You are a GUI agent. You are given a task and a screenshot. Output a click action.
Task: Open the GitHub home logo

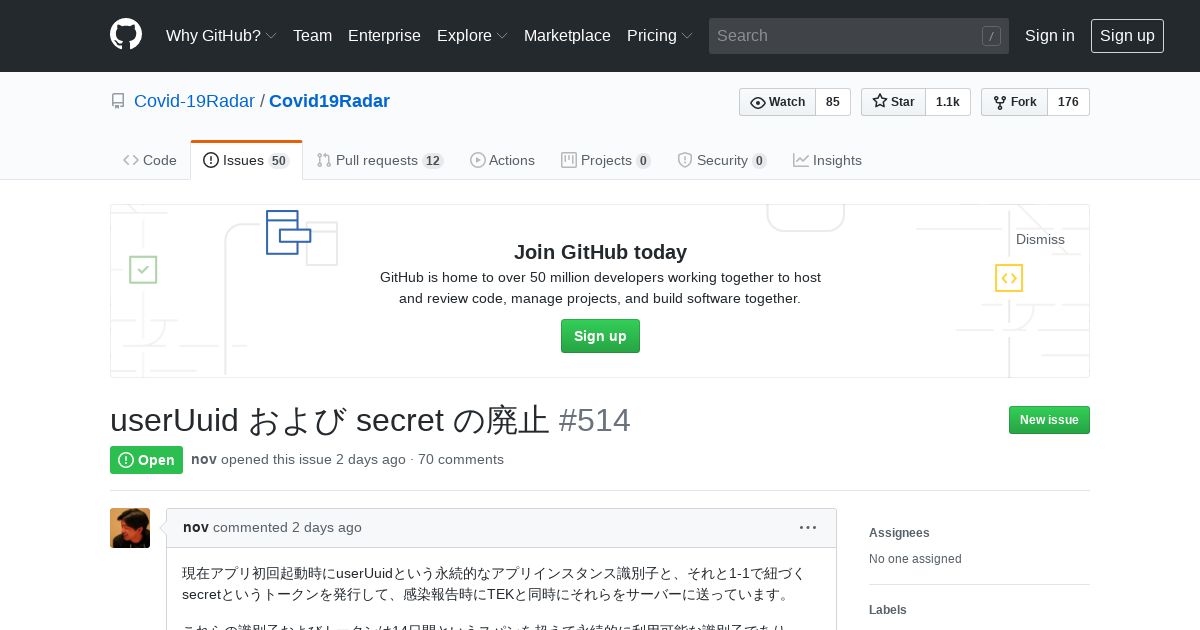coord(126,35)
